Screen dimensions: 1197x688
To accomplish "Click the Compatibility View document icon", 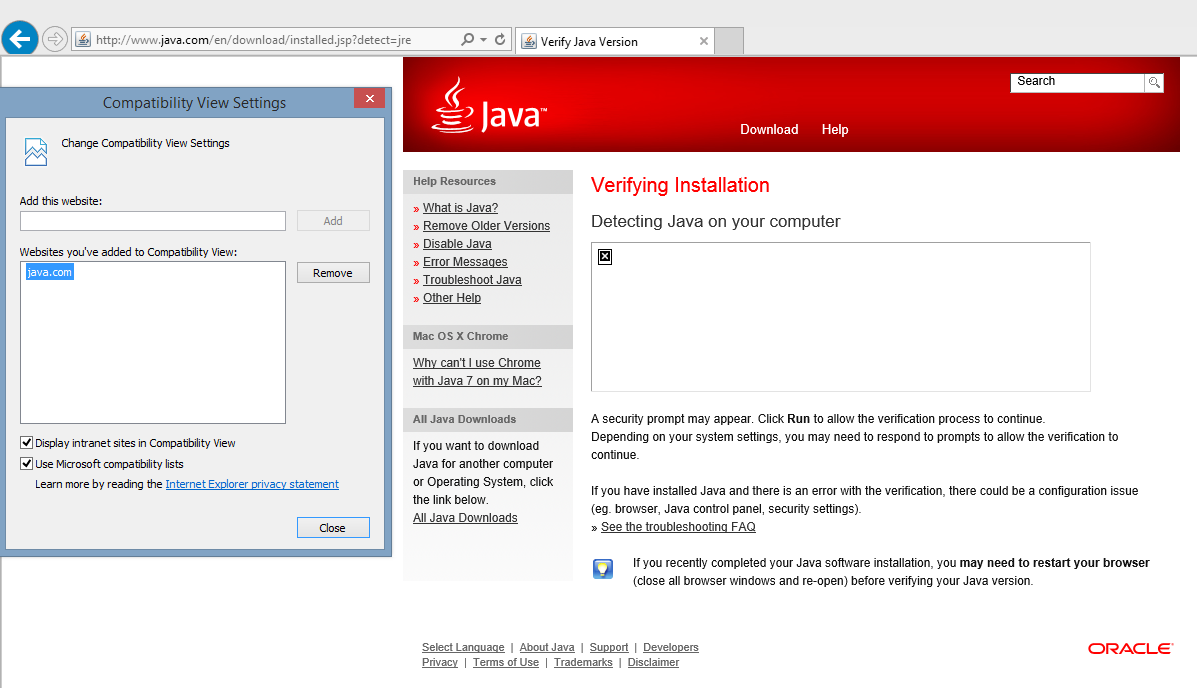I will click(35, 152).
